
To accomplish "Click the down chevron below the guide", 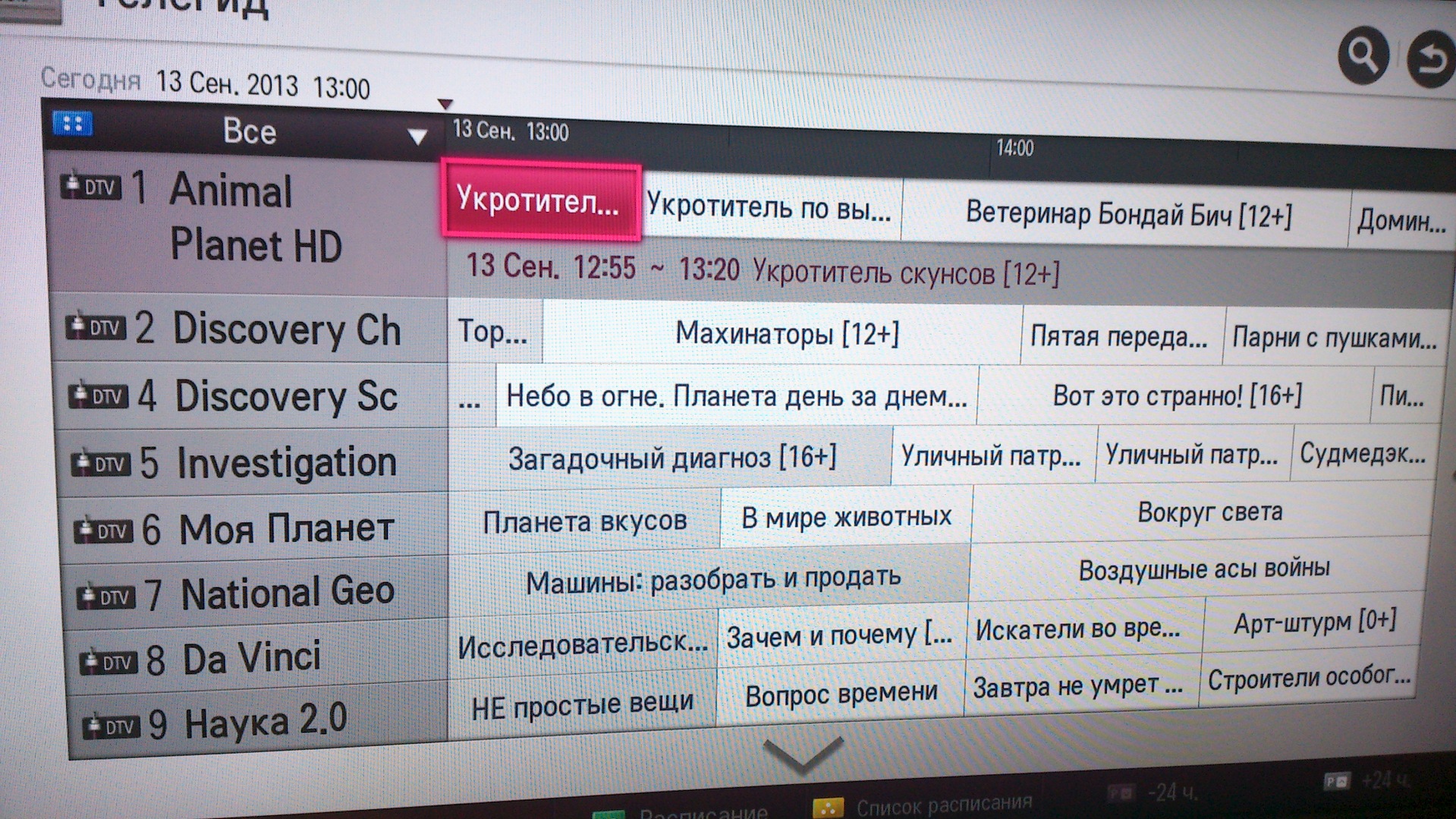I will tap(802, 754).
